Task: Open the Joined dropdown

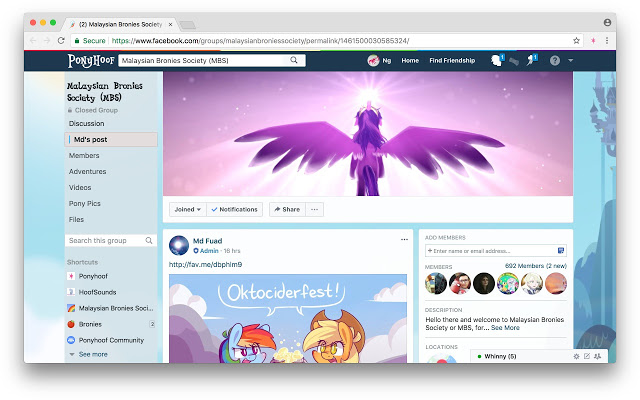Action: [188, 209]
